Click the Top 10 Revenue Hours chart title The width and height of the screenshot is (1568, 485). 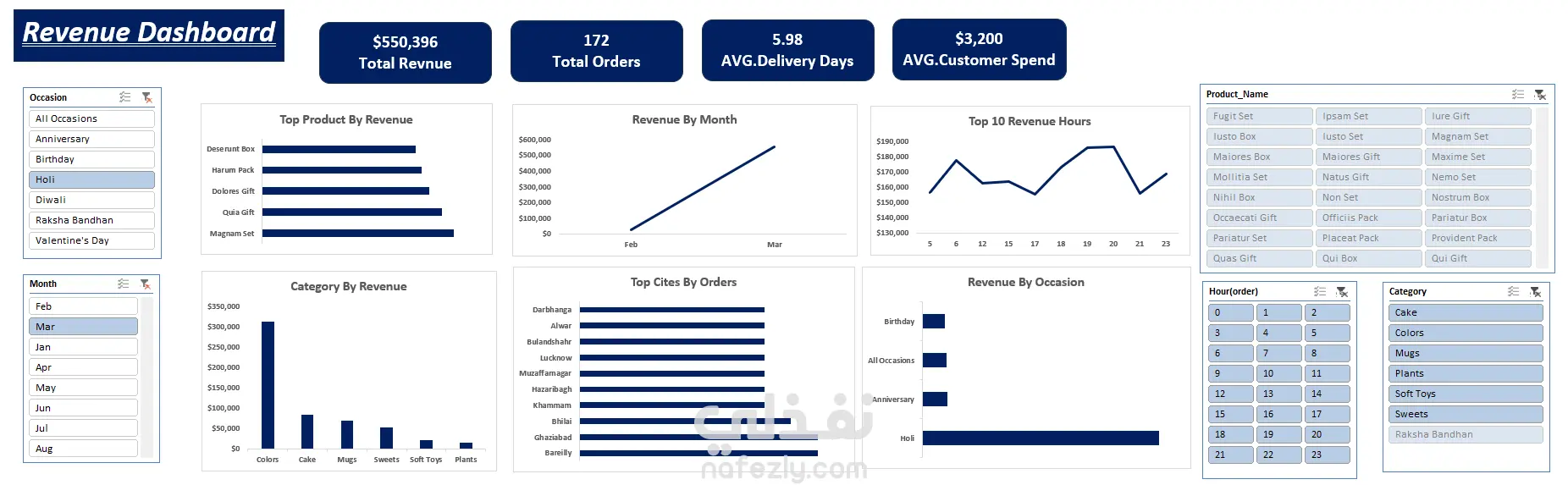click(1030, 121)
